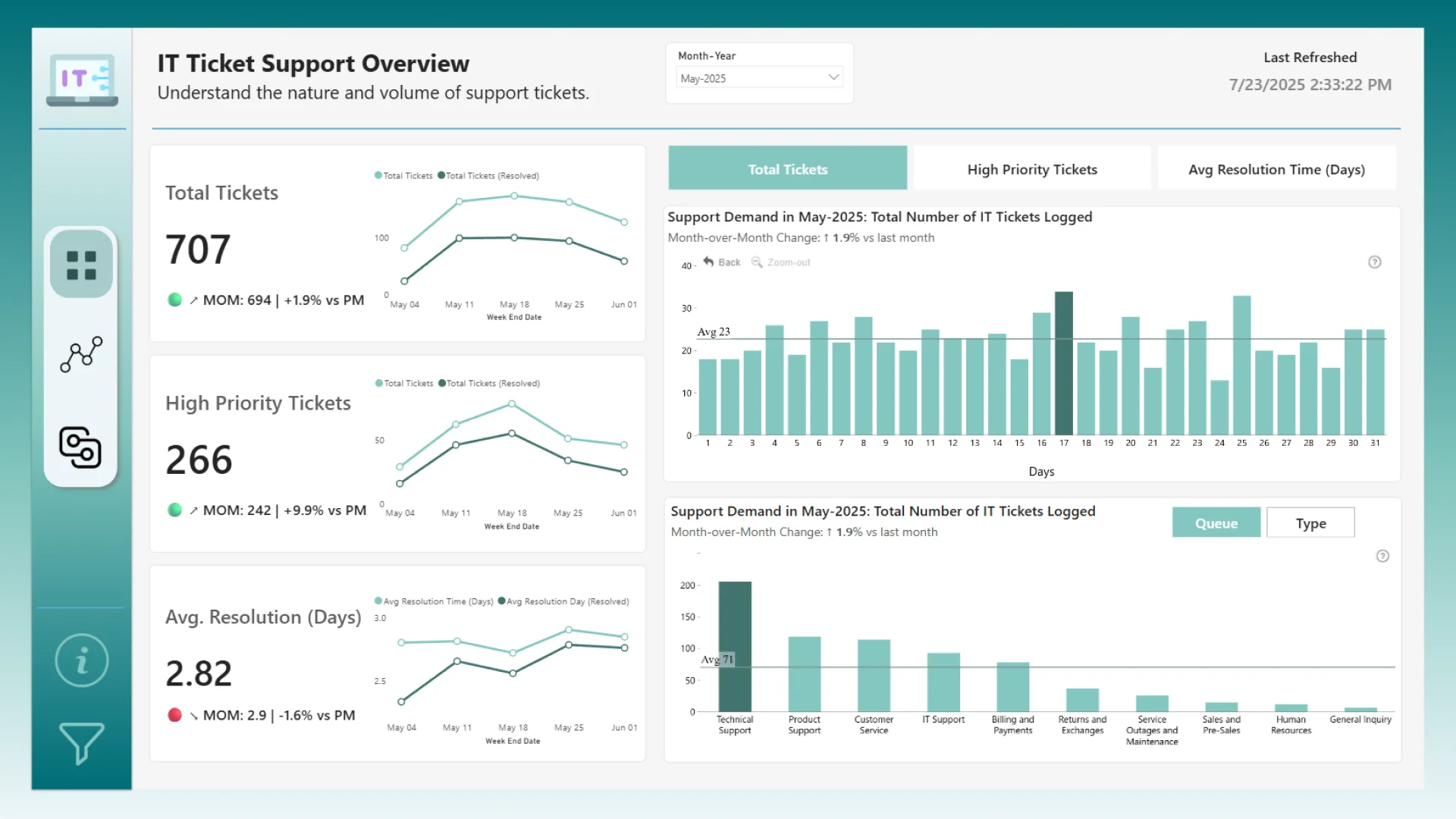The image size is (1456, 819).
Task: Open the trend line chart page icon
Action: pyautogui.click(x=81, y=354)
